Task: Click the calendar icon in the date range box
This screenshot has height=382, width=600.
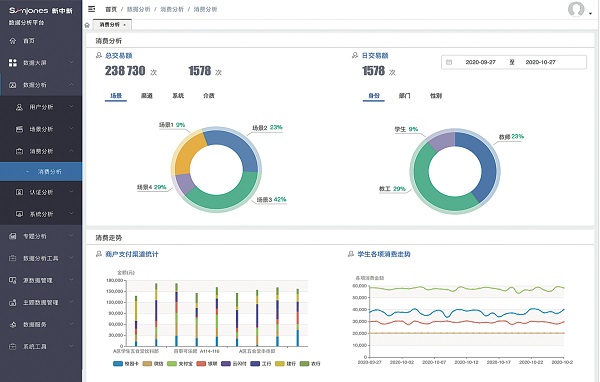Action: 449,62
